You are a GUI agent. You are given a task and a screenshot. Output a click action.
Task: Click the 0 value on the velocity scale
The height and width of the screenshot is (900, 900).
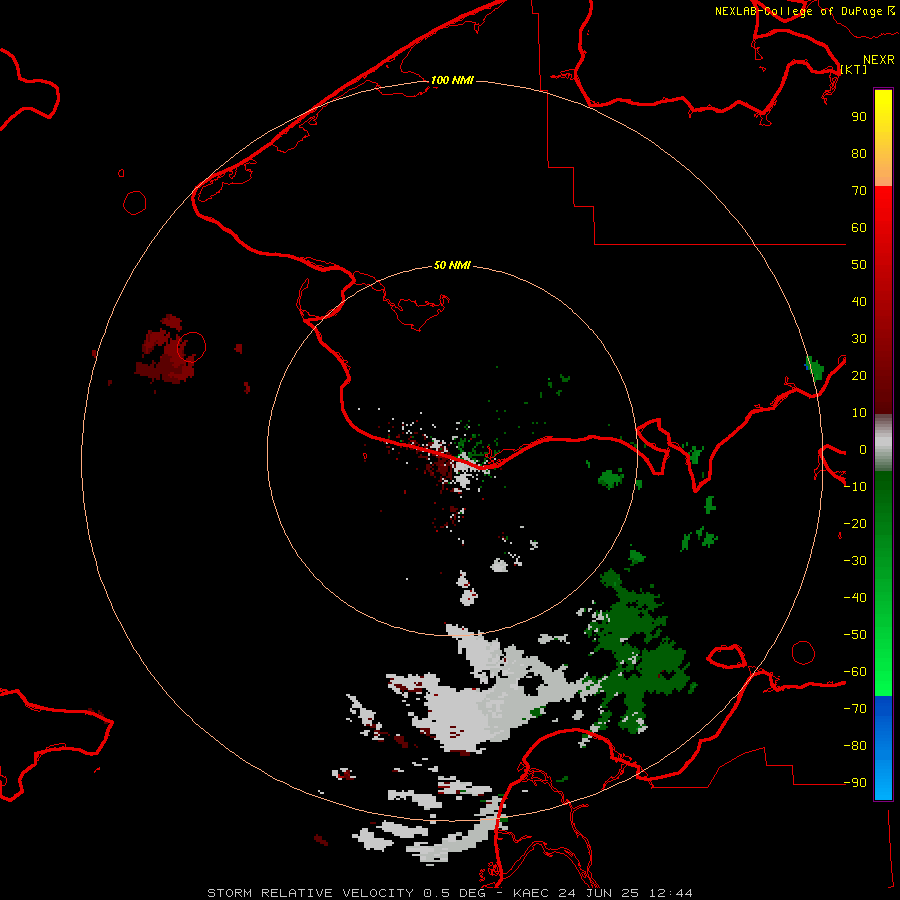pyautogui.click(x=863, y=449)
